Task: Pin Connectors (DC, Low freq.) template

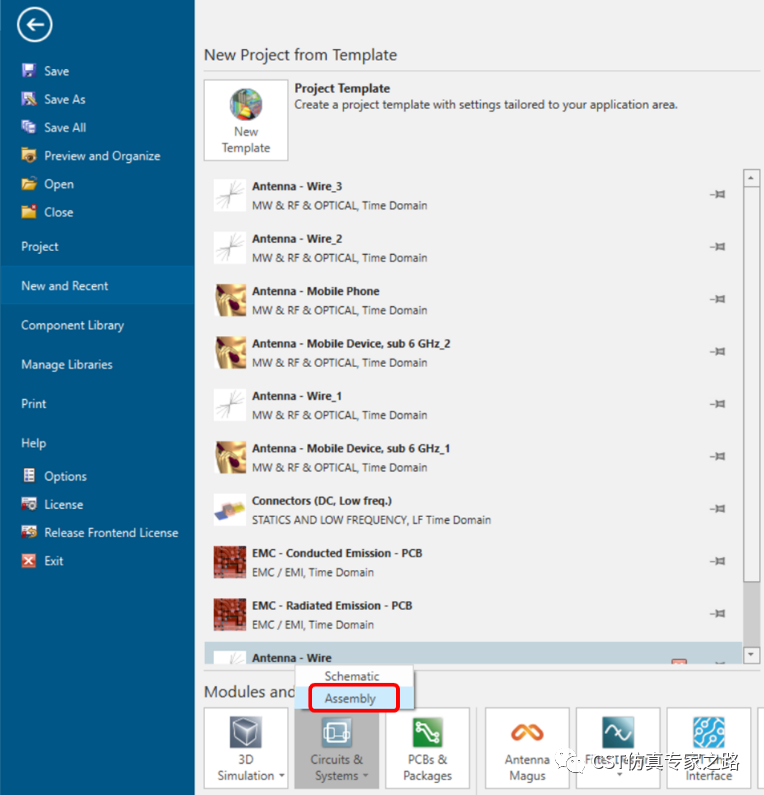Action: point(717,509)
